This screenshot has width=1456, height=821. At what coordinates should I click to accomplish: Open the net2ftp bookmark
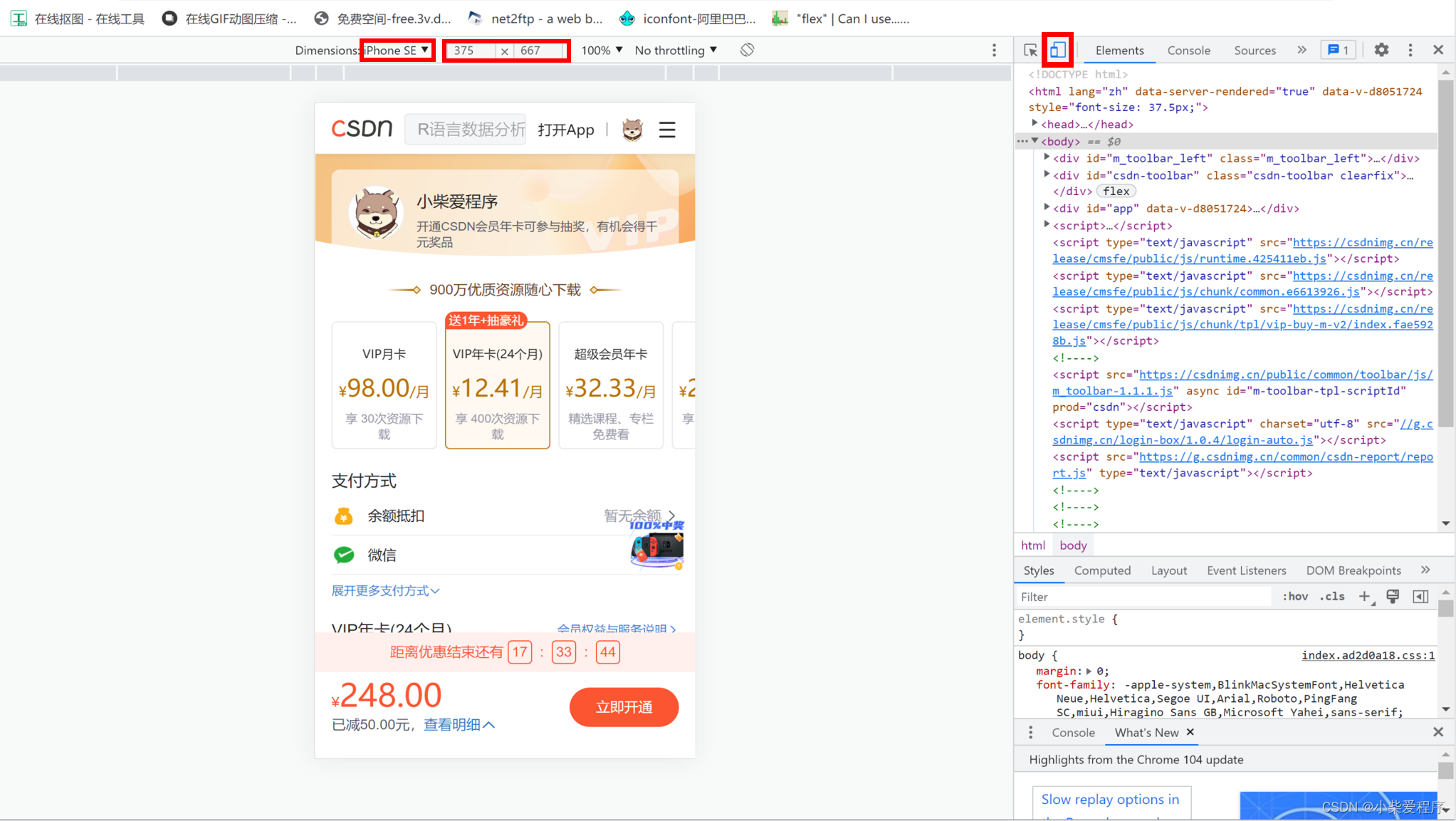[535, 19]
